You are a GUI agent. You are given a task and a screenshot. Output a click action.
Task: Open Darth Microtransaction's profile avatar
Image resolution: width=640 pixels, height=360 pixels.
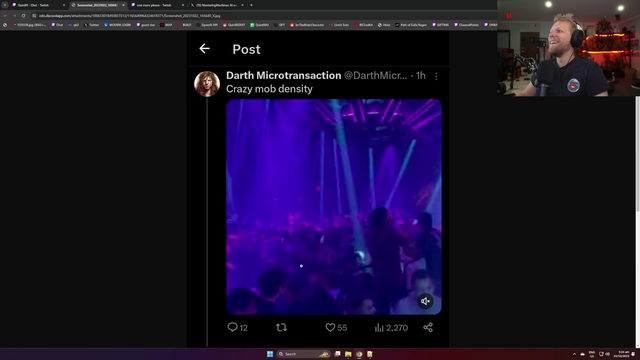click(x=207, y=84)
